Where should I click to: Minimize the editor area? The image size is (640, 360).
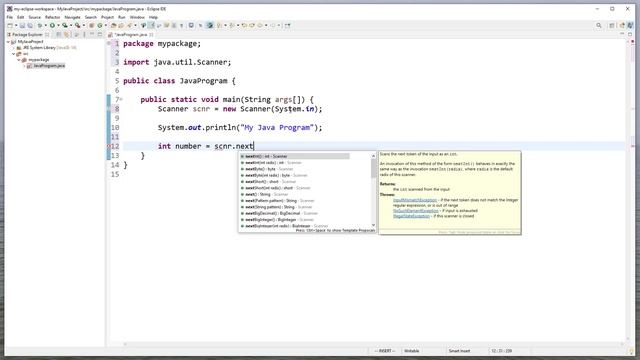coord(622,34)
